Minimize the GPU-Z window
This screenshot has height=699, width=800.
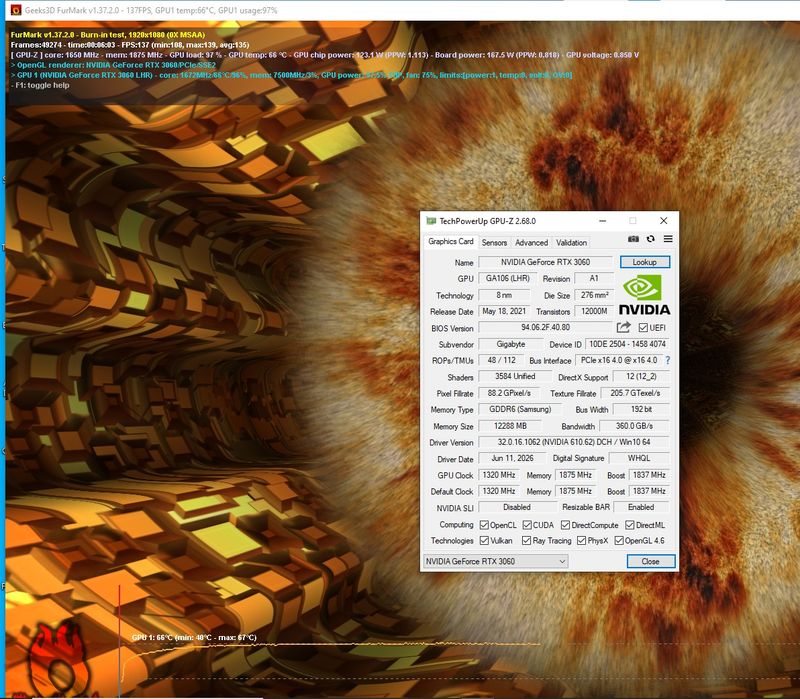[603, 221]
